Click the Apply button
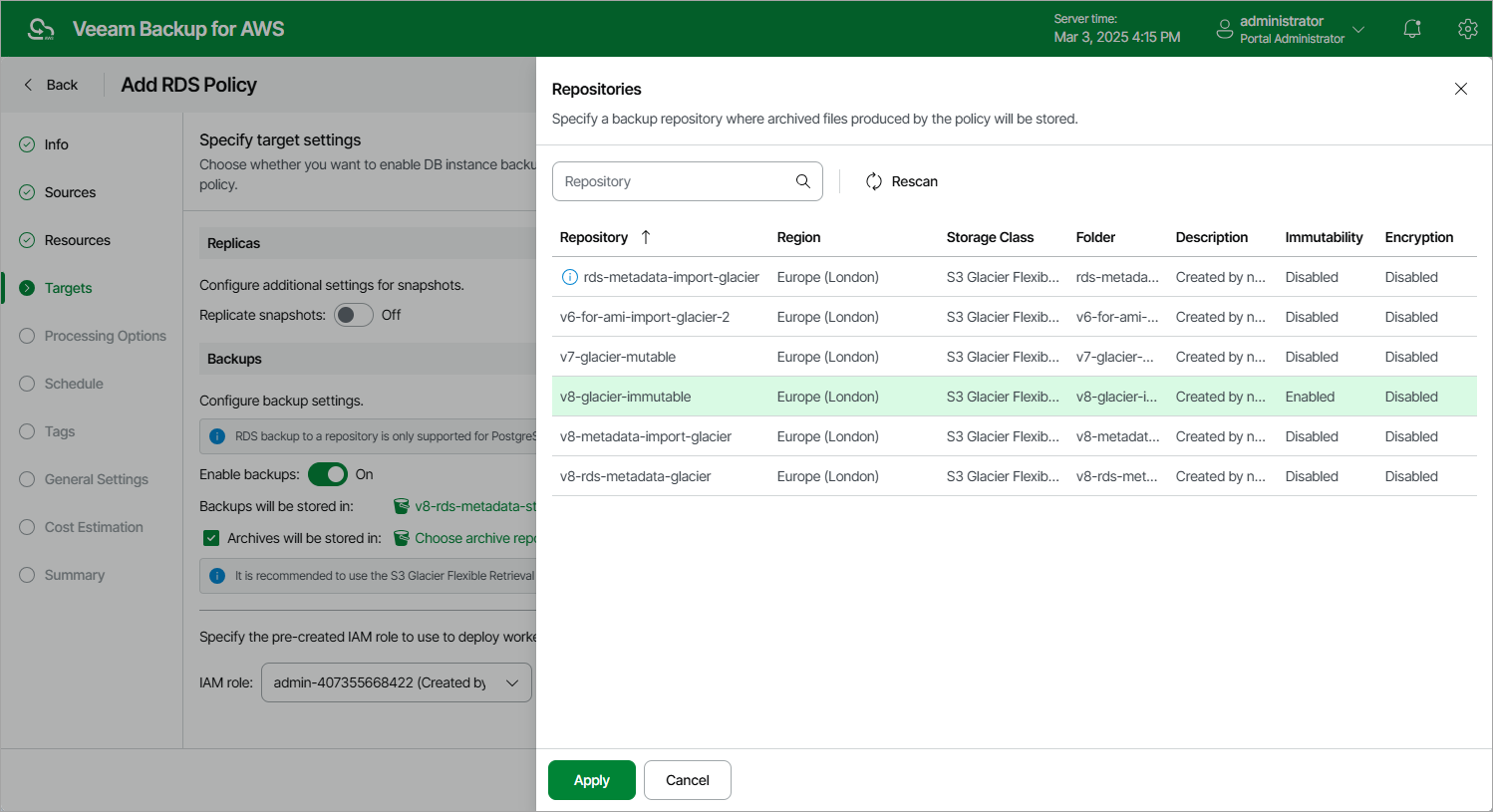The width and height of the screenshot is (1493, 812). coord(591,780)
